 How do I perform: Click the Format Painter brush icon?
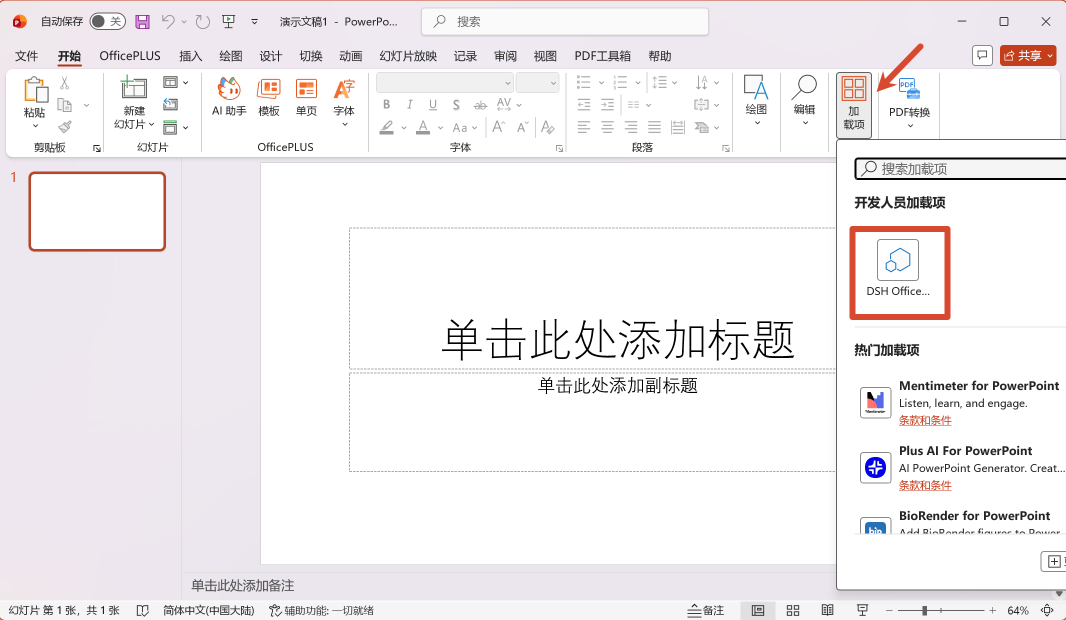(x=65, y=126)
